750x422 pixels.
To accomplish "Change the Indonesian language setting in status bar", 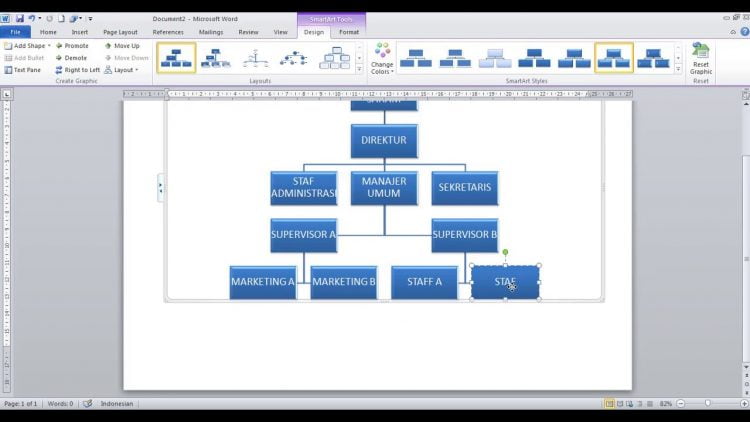I will click(117, 404).
